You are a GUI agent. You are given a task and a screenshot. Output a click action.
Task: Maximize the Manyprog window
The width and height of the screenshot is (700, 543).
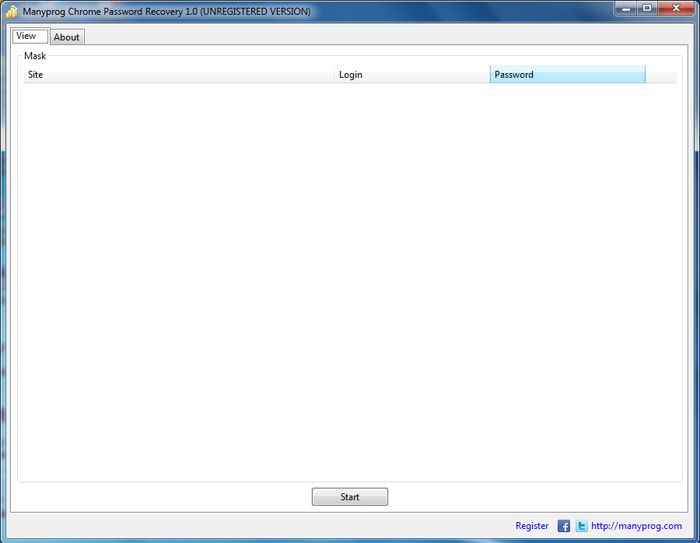tap(646, 8)
